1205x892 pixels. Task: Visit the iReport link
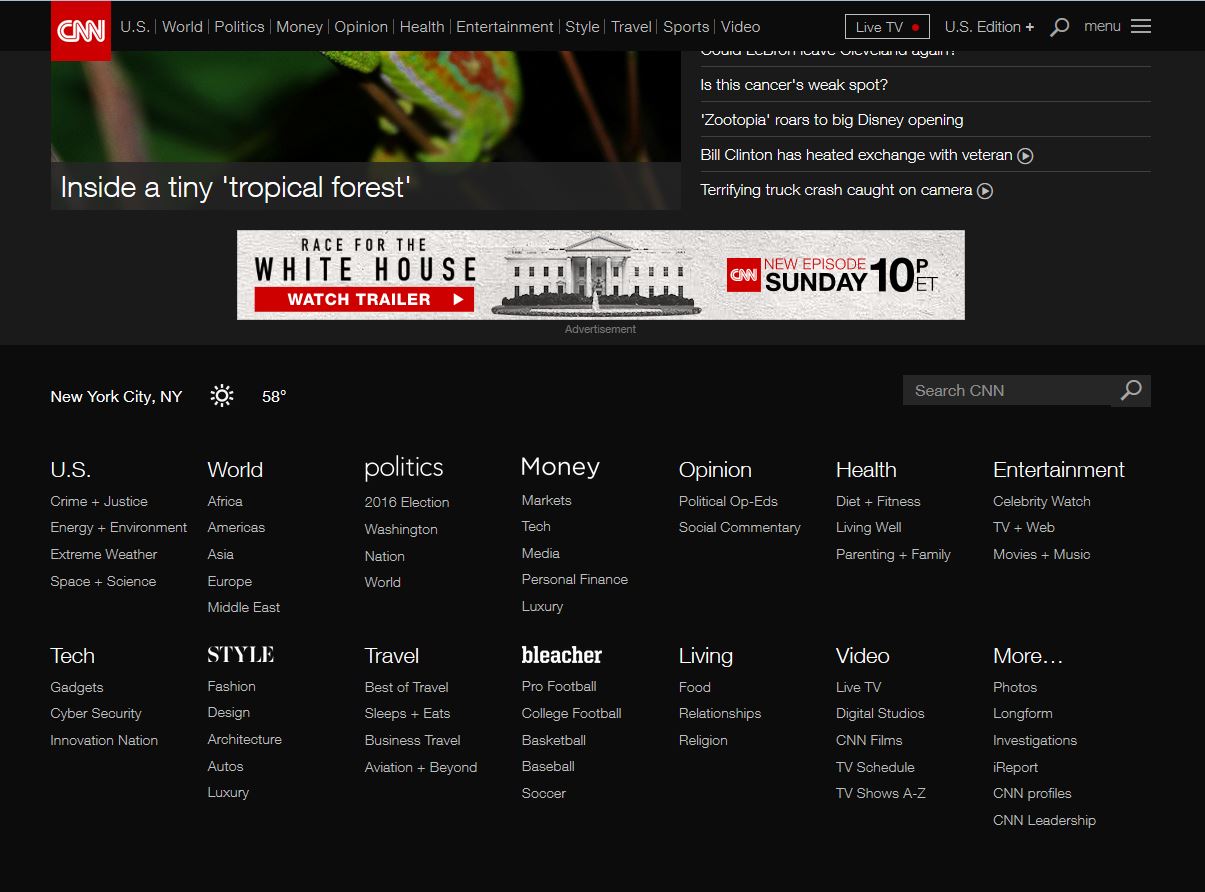(x=1016, y=767)
